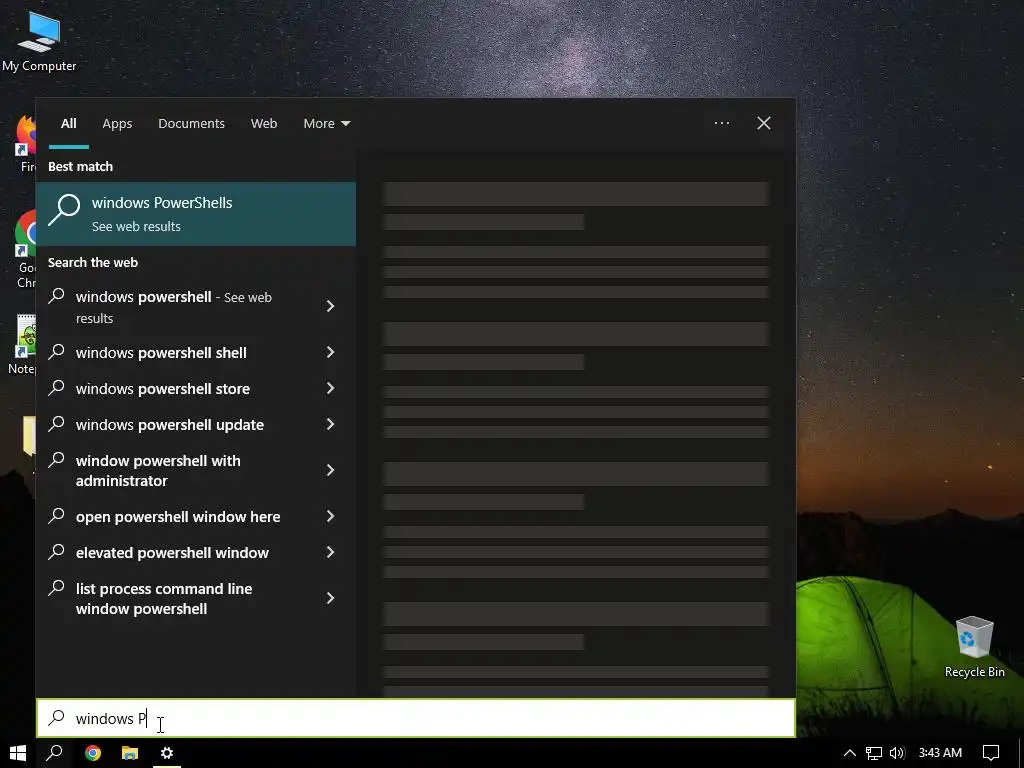Expand arrow for 'windows powershell - See web results'

[330, 306]
